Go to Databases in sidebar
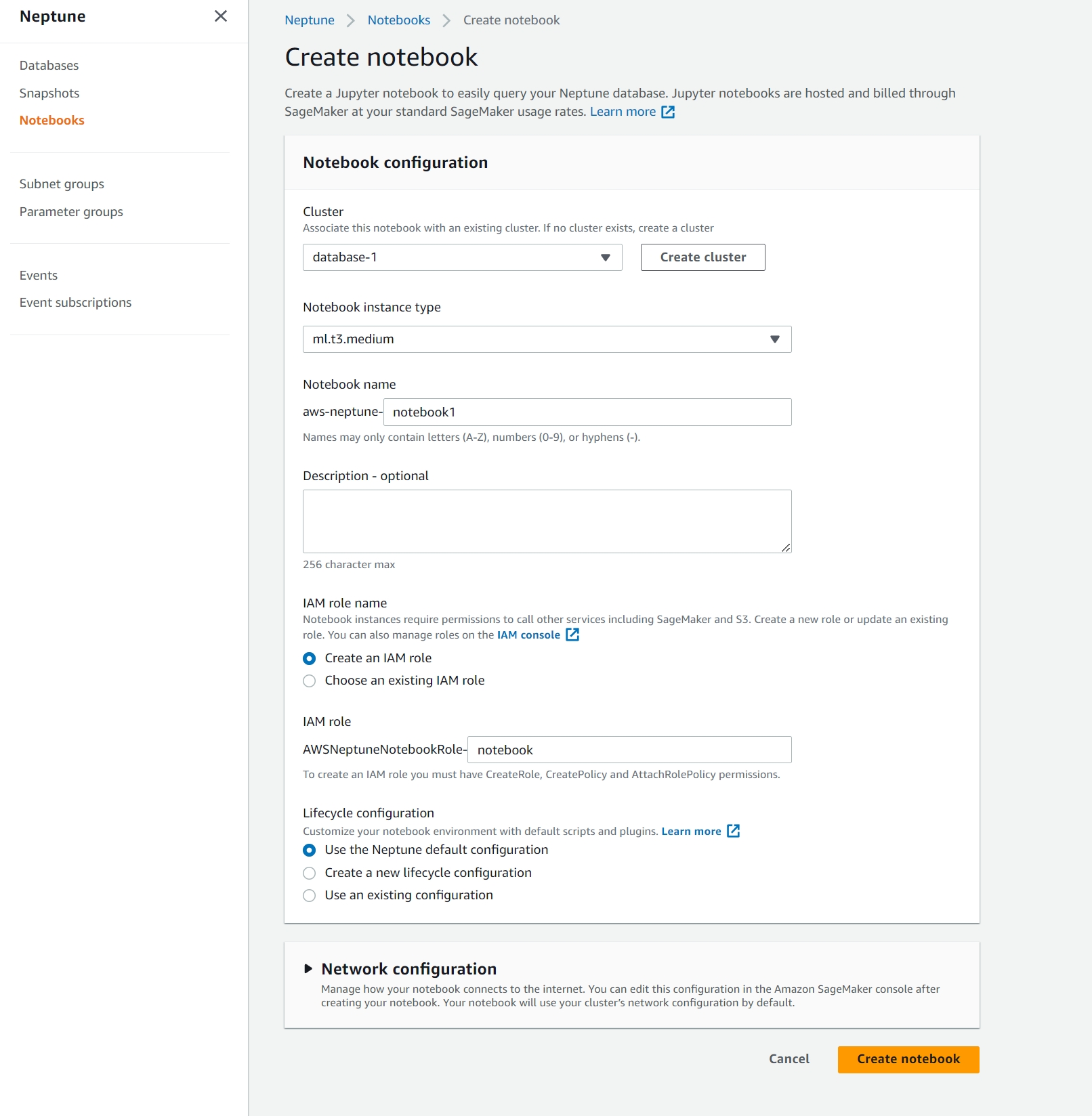The image size is (1092, 1116). (x=49, y=66)
